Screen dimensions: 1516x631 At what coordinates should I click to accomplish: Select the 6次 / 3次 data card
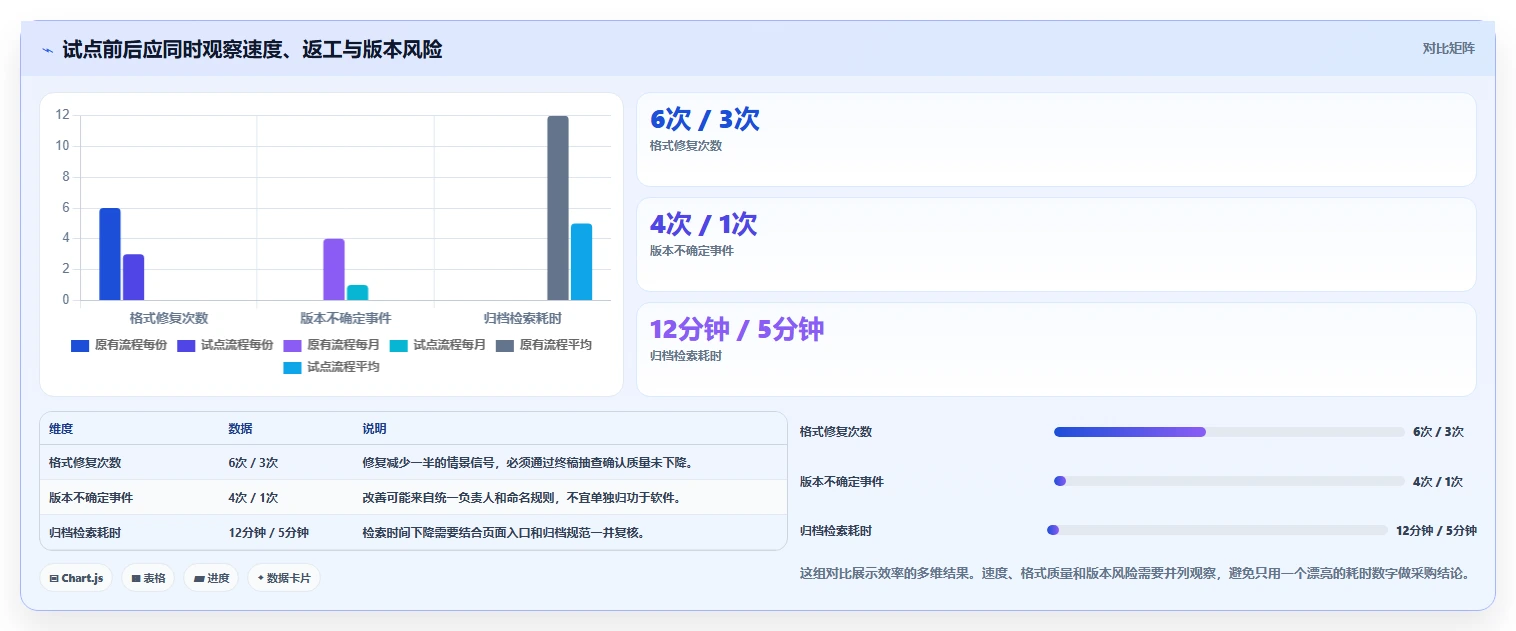tap(1056, 139)
